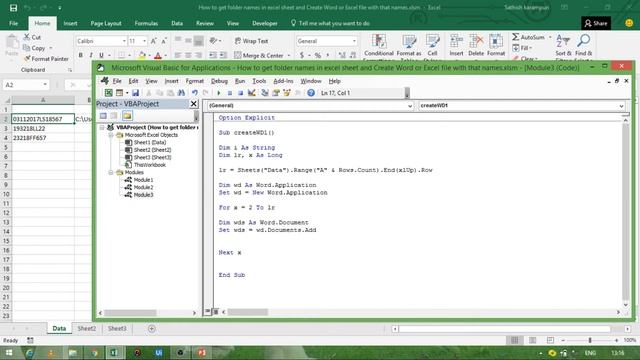The height and width of the screenshot is (360, 640).
Task: Toggle Wrap Text in Excel ribbon
Action: pyautogui.click(x=251, y=41)
